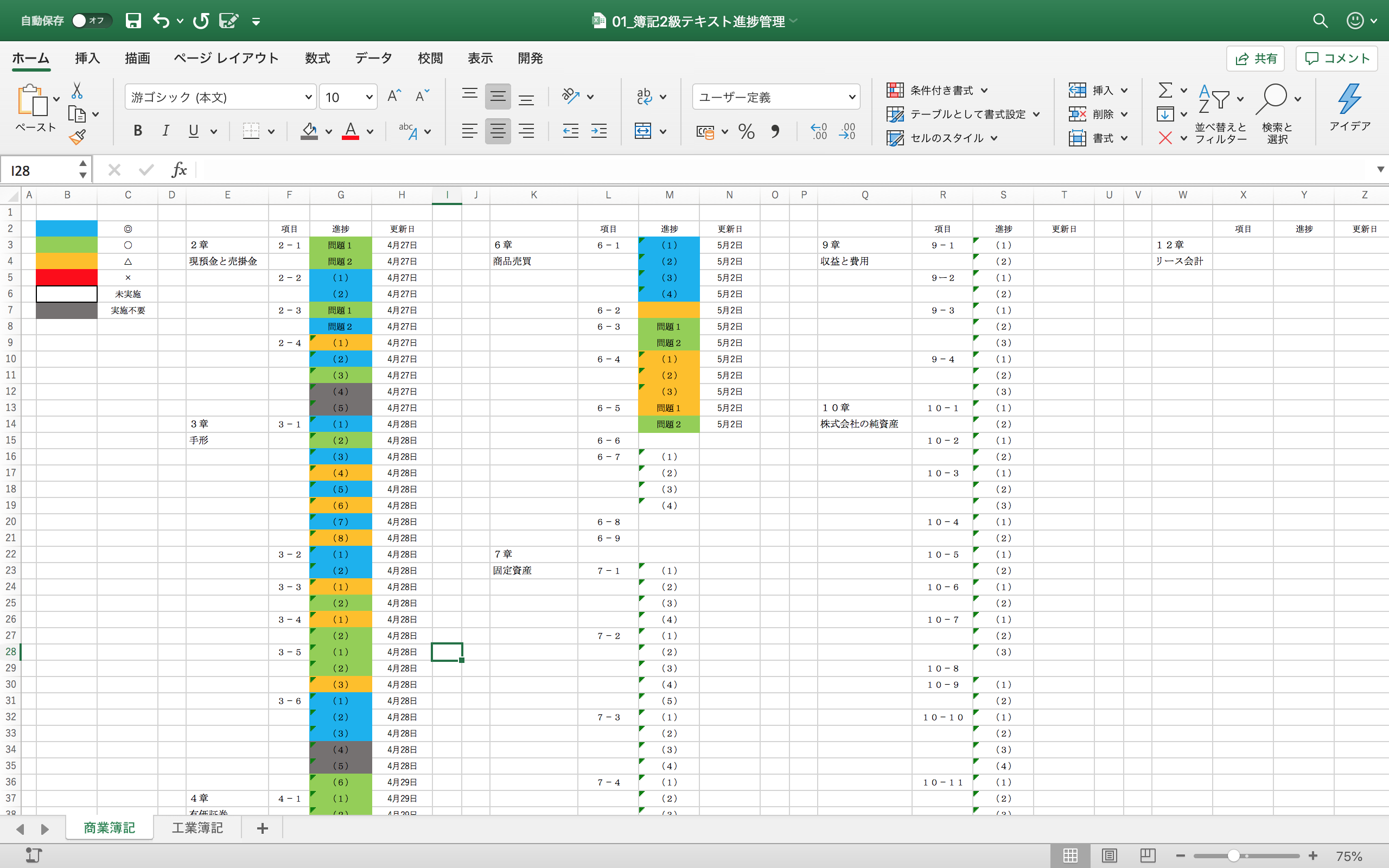
Task: Expand format as table dropdown
Action: coord(1036,114)
